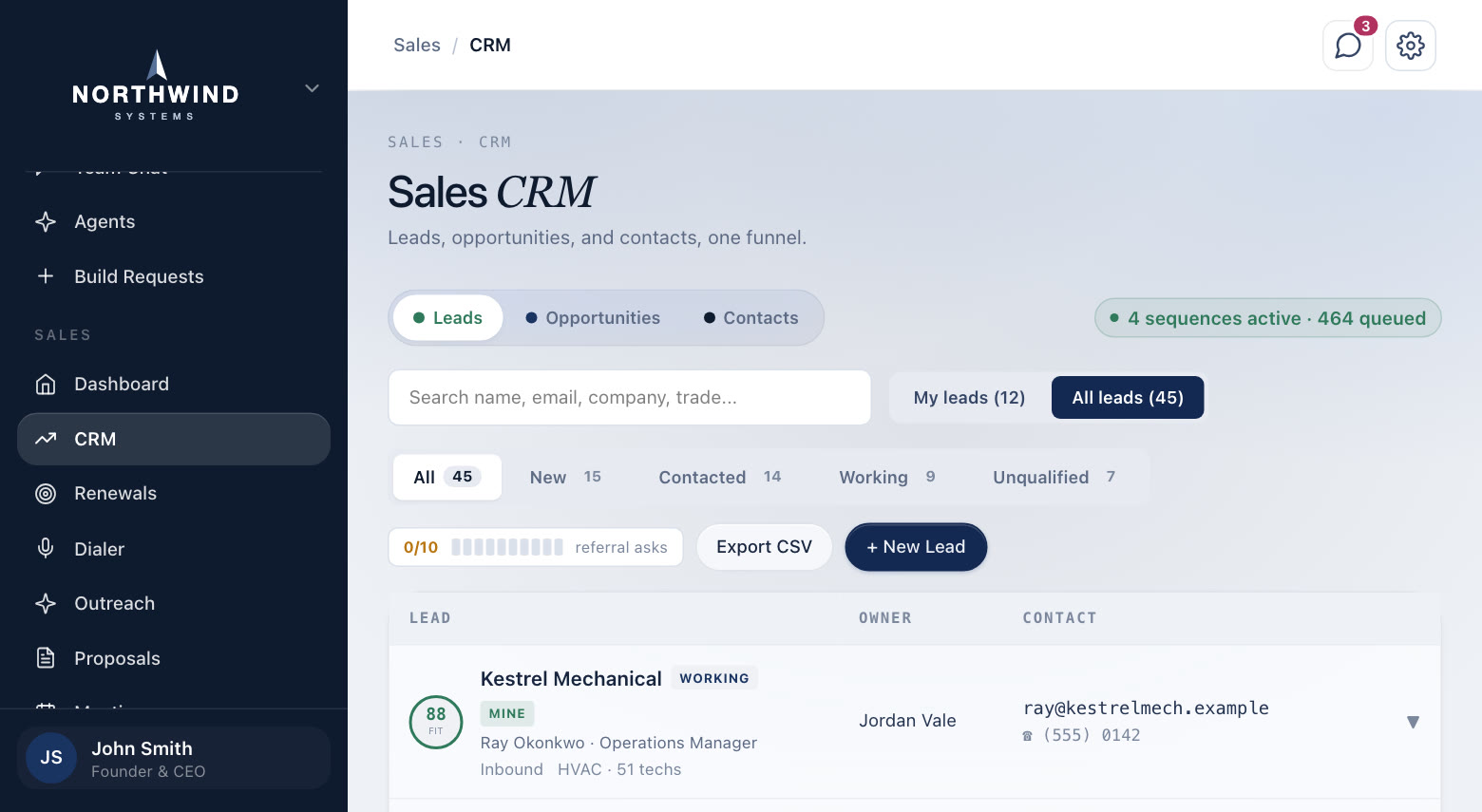The height and width of the screenshot is (812, 1482).
Task: Click the 88 FIT score circle
Action: tap(436, 722)
